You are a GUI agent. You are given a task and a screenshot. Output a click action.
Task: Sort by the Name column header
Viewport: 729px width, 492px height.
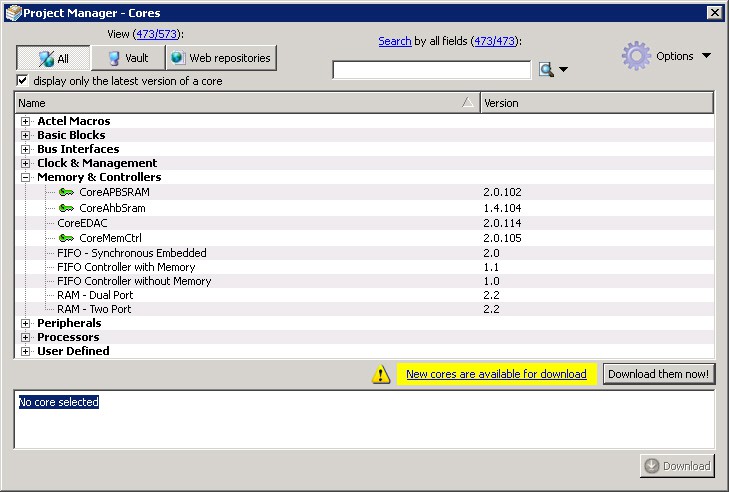click(x=247, y=103)
